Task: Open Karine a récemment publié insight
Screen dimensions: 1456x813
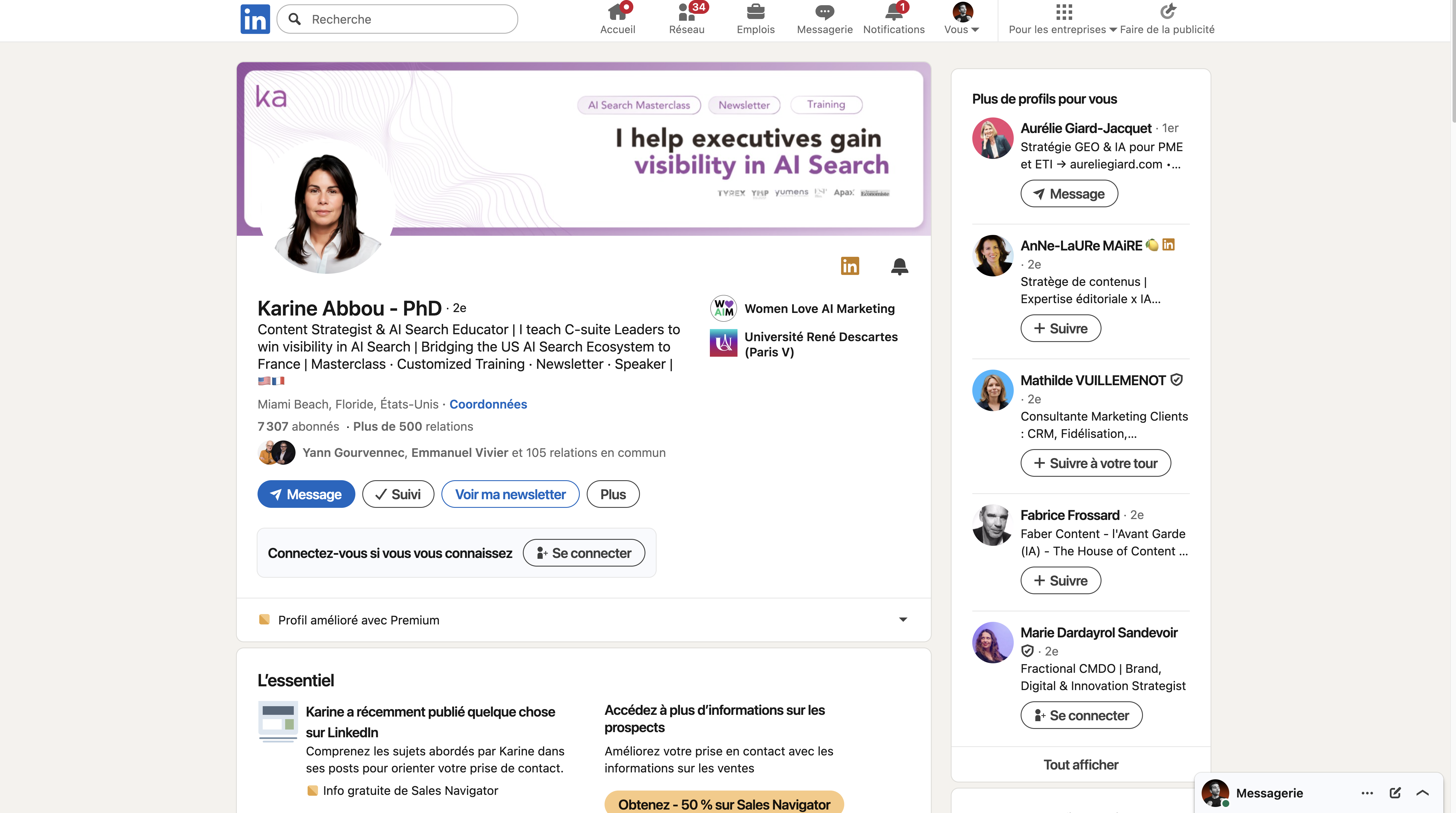Action: 430,721
